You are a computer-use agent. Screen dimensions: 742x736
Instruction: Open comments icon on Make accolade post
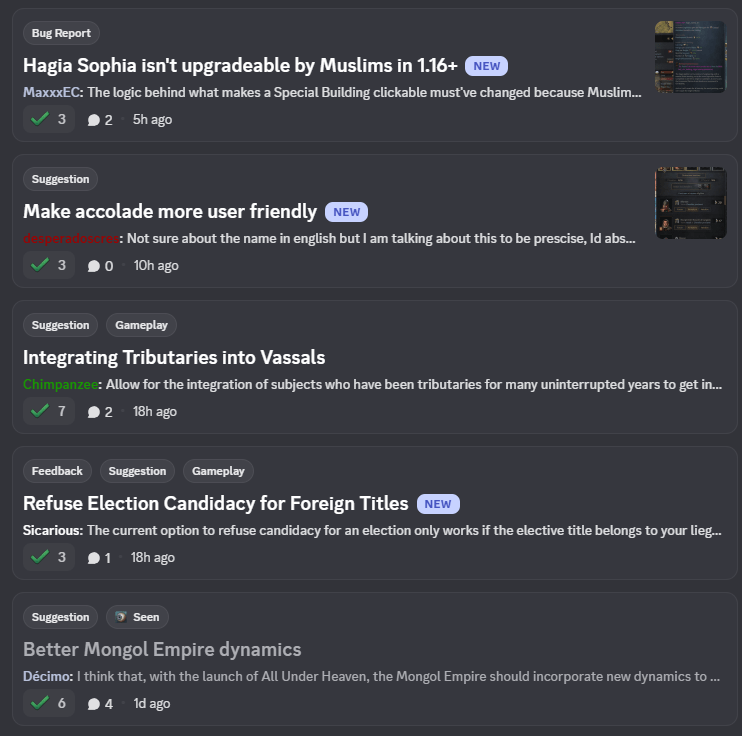click(94, 266)
